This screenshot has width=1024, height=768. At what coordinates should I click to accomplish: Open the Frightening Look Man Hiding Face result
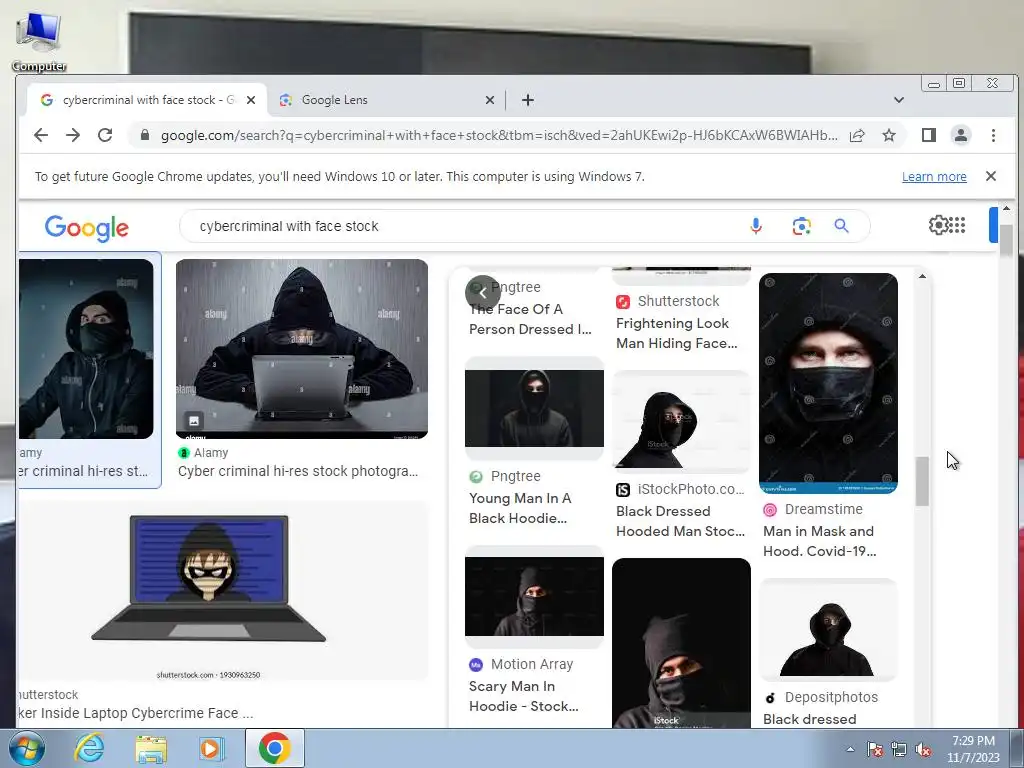coord(677,333)
